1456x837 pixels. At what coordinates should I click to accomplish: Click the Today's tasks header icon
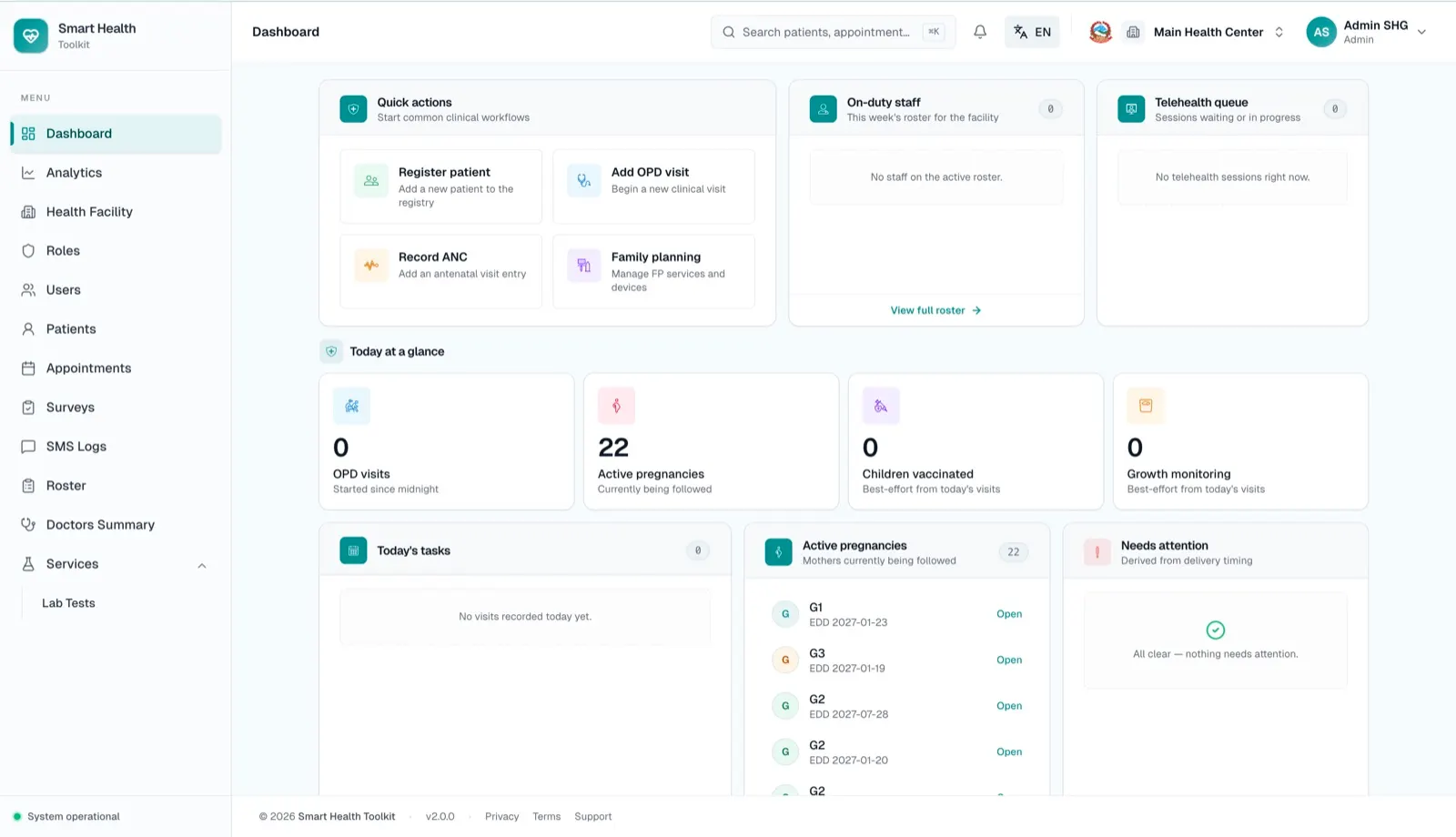point(353,550)
